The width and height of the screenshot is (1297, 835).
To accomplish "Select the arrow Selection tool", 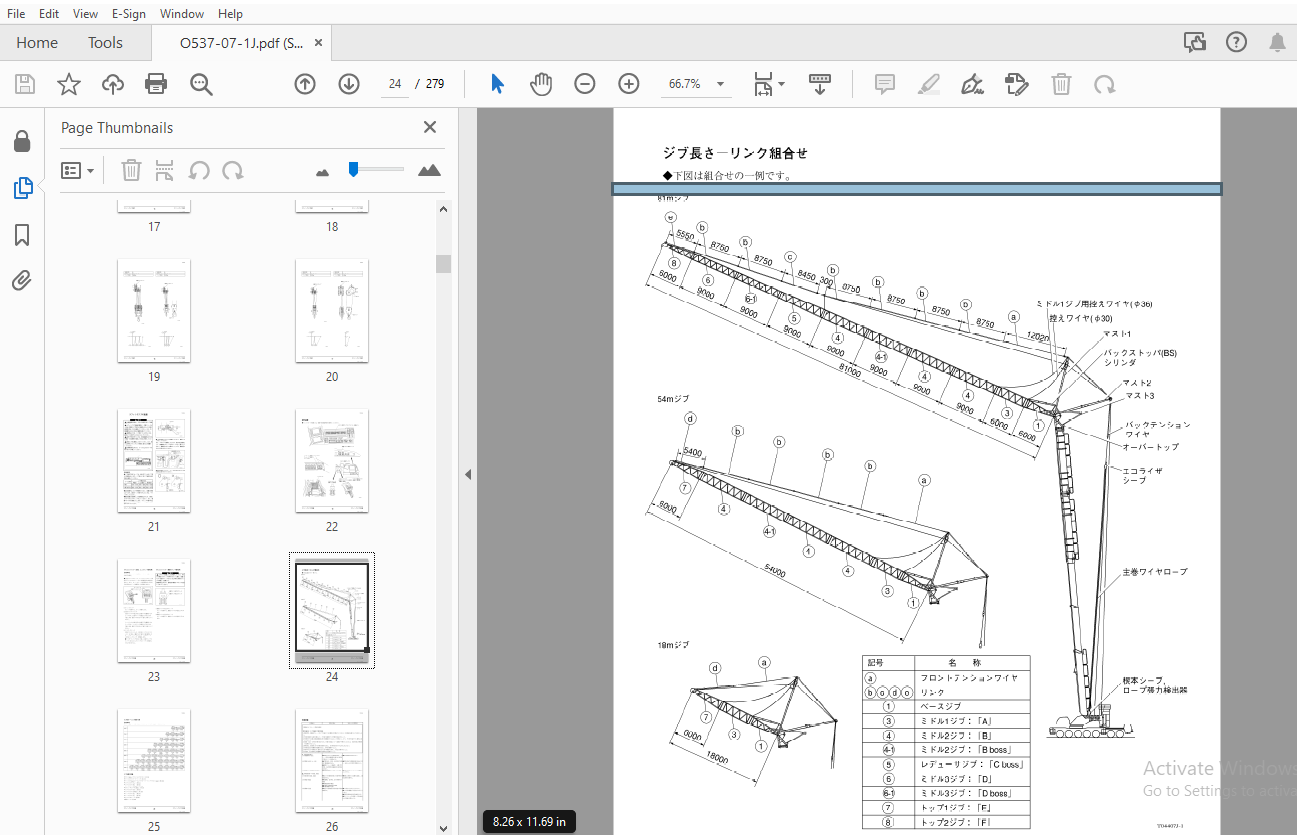I will point(497,84).
